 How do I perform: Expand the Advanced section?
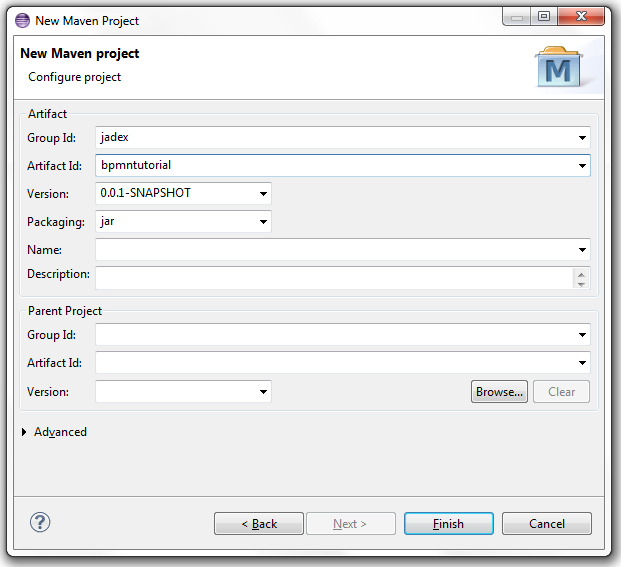(x=25, y=432)
